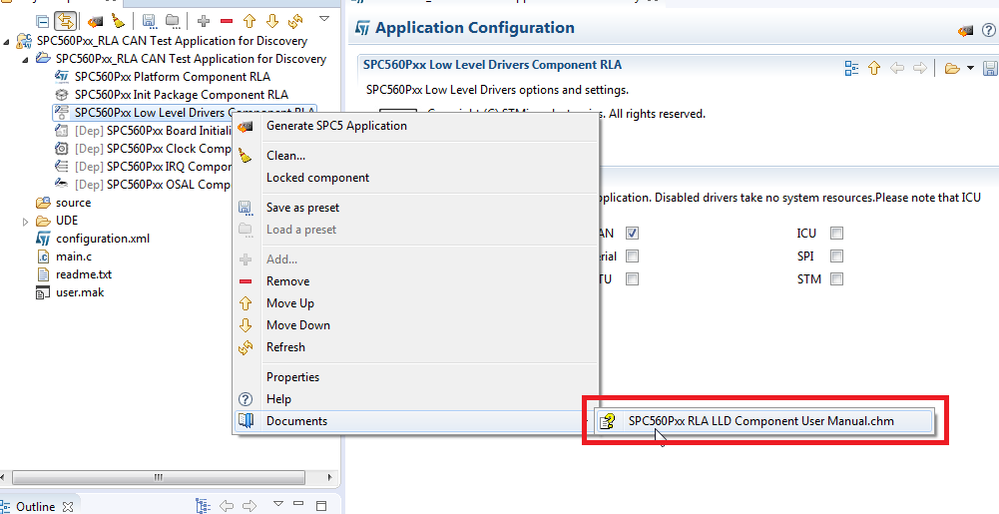This screenshot has width=999, height=514.
Task: Choose Properties in context menu
Action: (416, 377)
